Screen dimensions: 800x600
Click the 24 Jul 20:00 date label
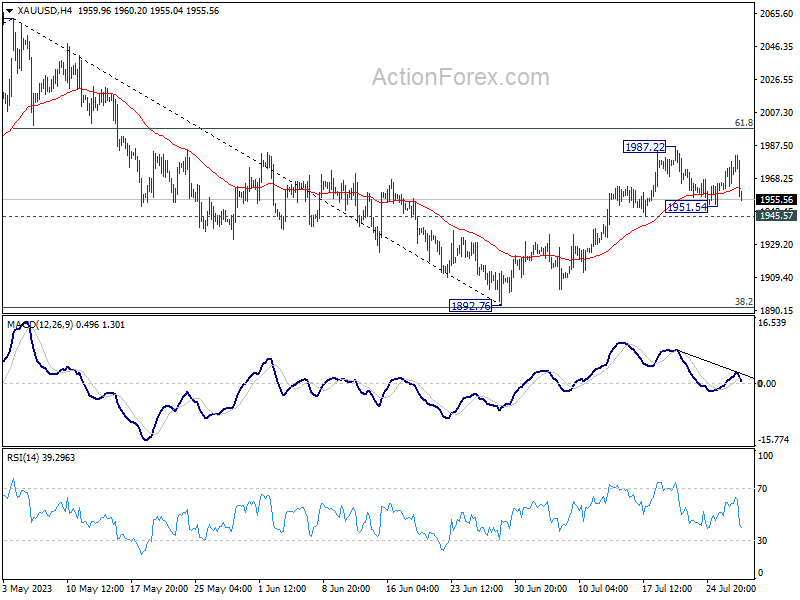pyautogui.click(x=731, y=589)
